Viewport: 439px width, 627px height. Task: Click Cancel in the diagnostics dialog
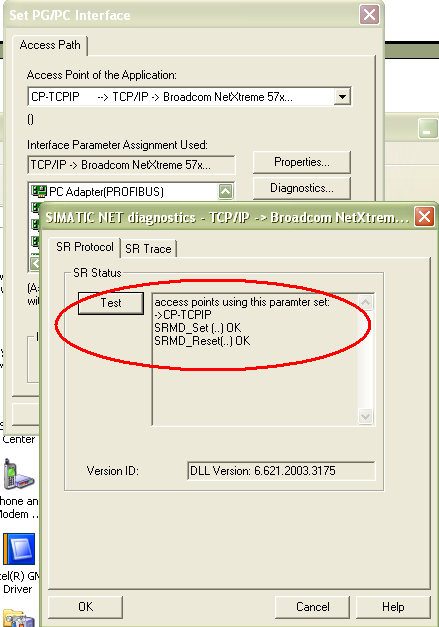tap(312, 607)
